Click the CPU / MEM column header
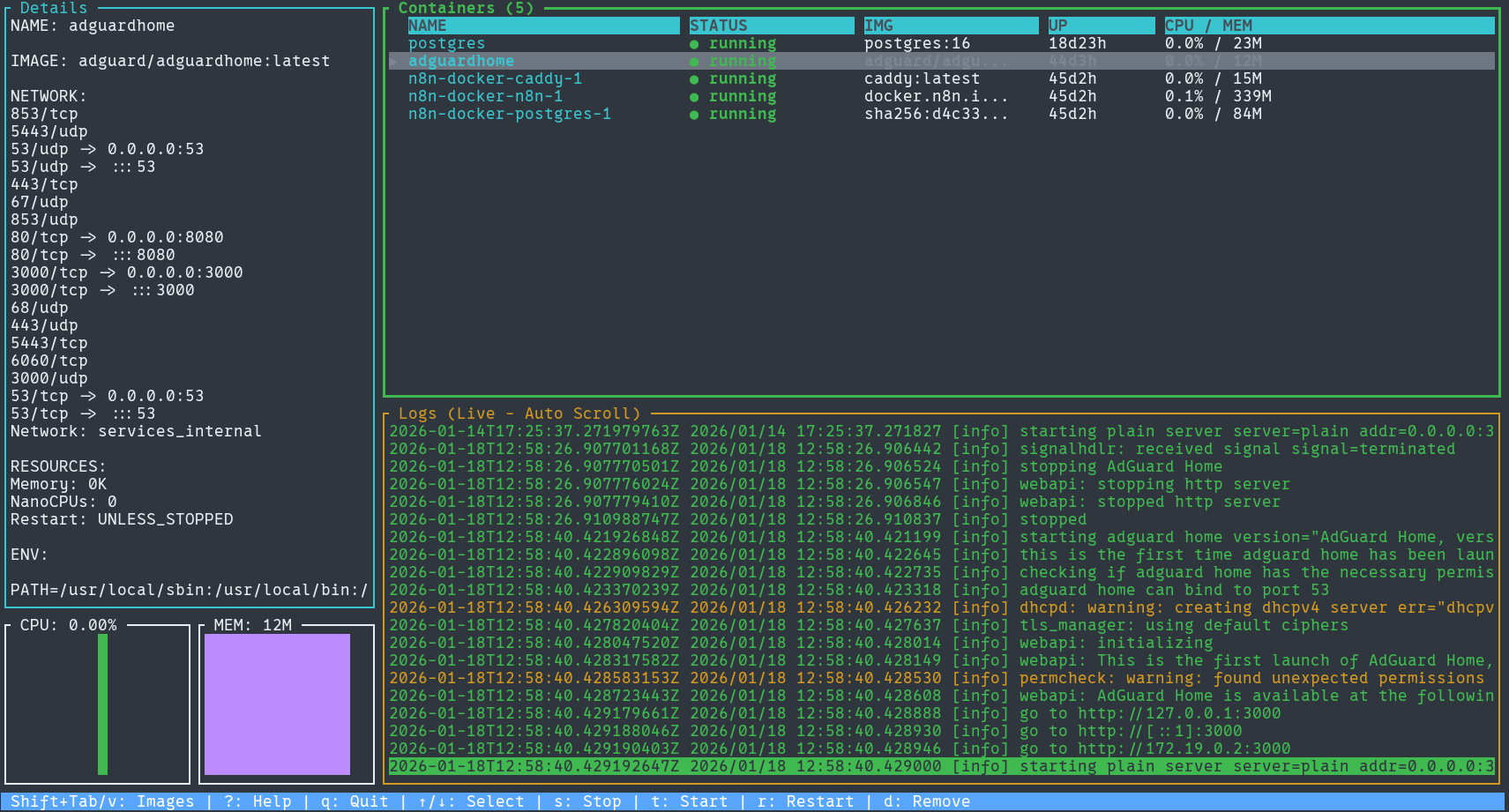Image resolution: width=1509 pixels, height=812 pixels. [x=1208, y=26]
